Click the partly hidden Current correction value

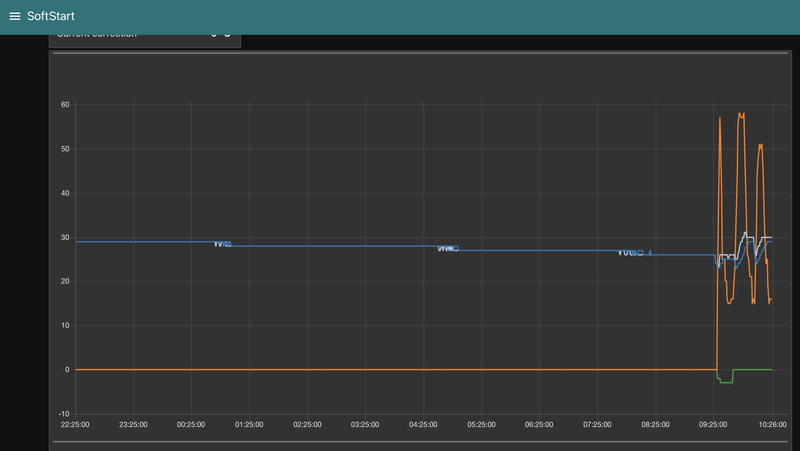(x=221, y=35)
